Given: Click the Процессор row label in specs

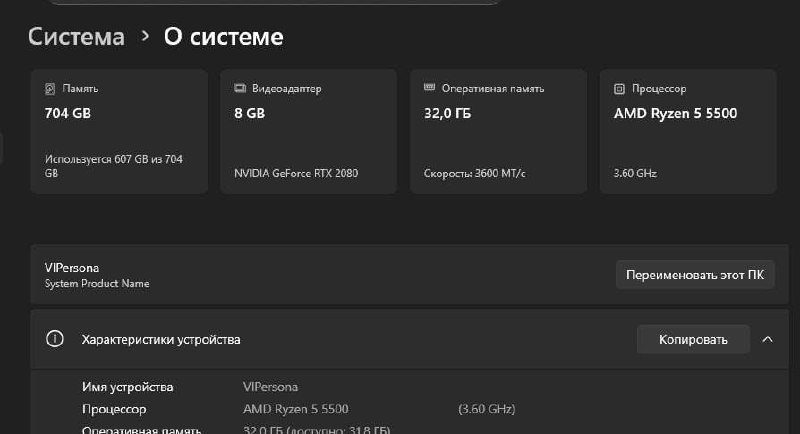Looking at the screenshot, I should [114, 410].
